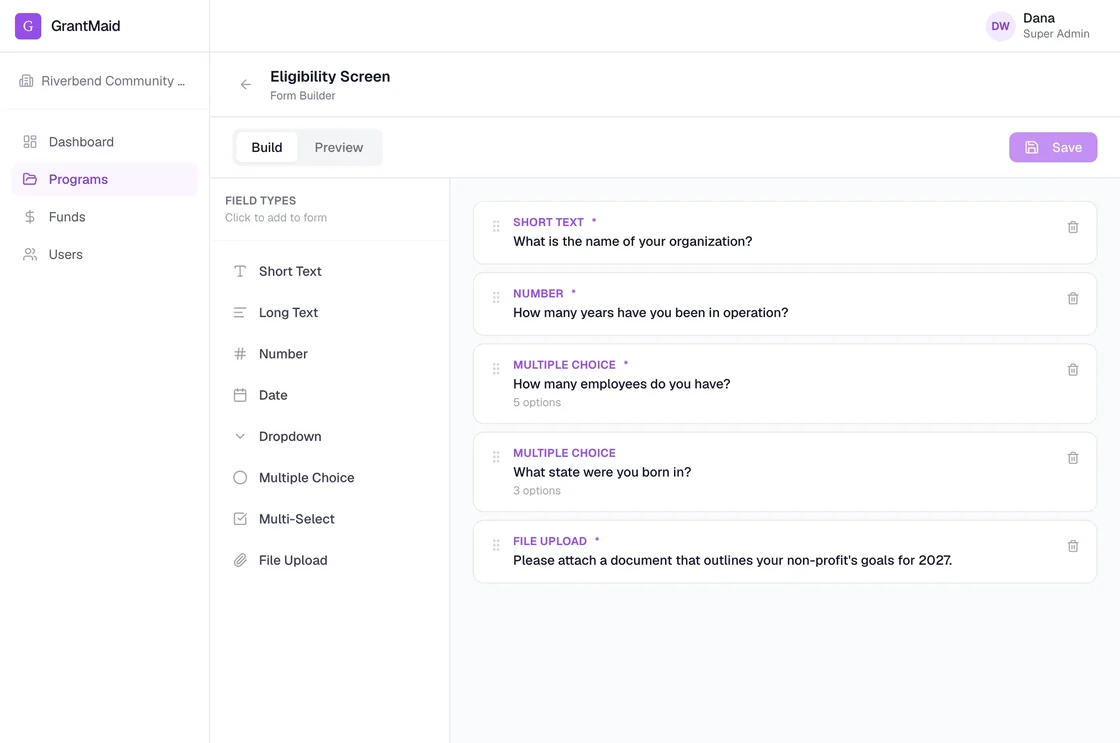Viewport: 1120px width, 743px height.
Task: Click the Save button
Action: (x=1053, y=147)
